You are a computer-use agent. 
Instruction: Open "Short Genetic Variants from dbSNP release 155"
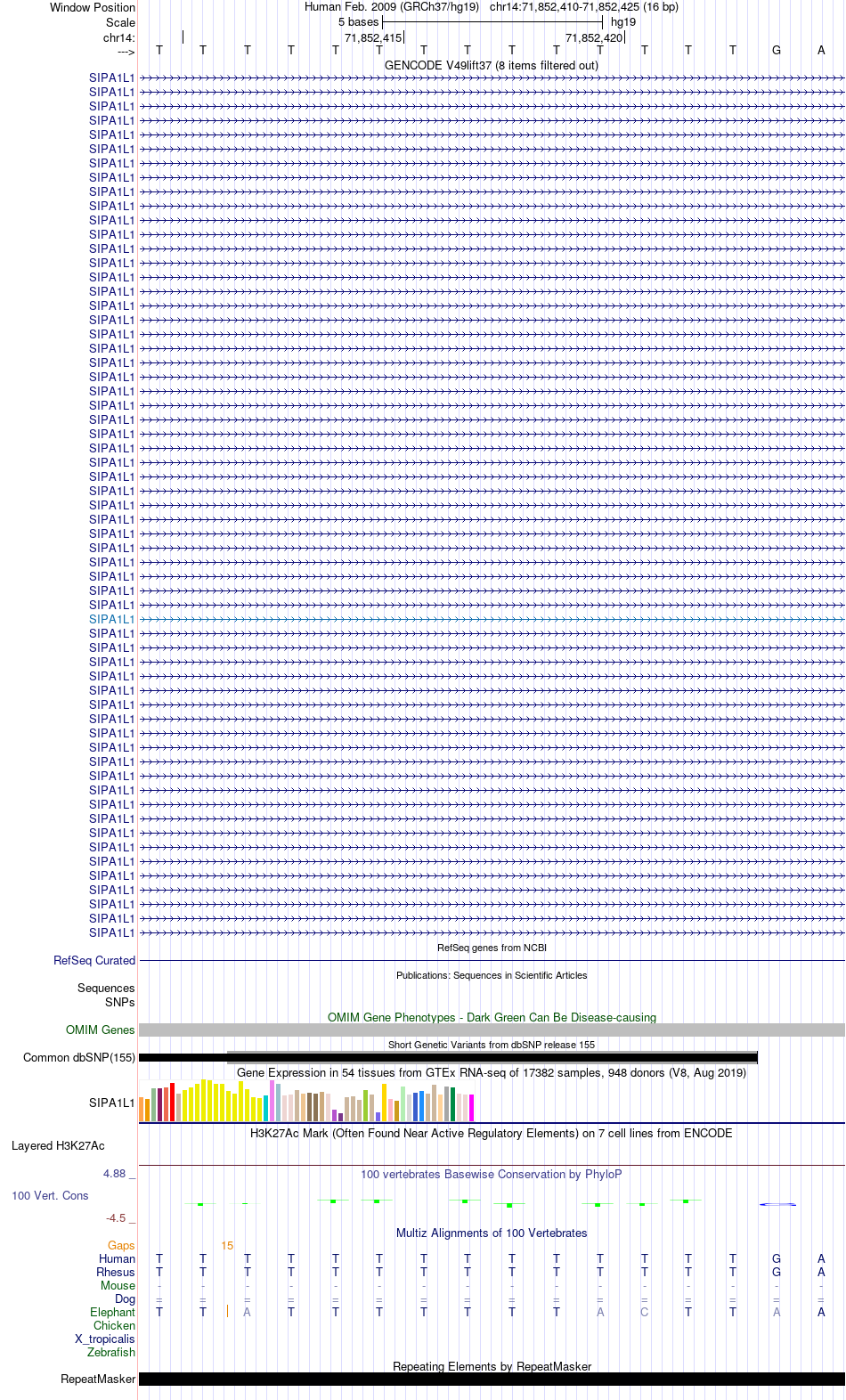click(x=492, y=1045)
